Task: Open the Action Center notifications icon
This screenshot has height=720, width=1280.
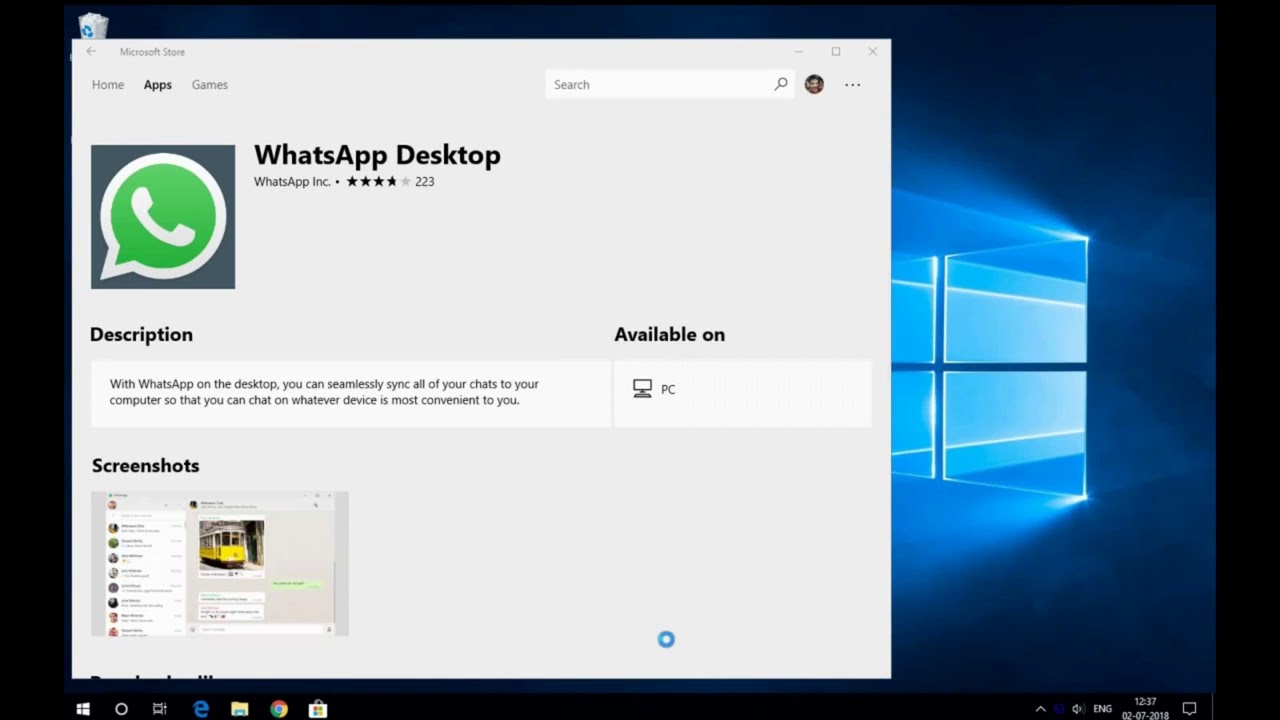Action: (1189, 709)
